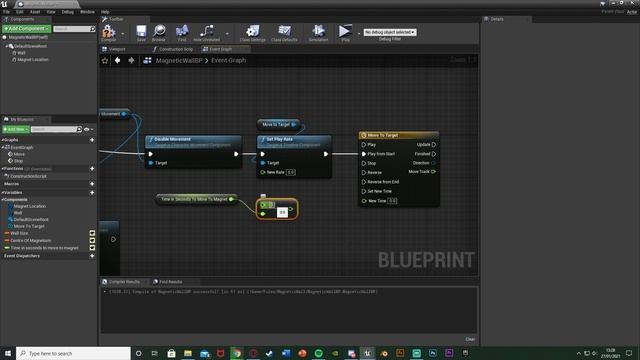Click the Simulation toolbar icon
The width and height of the screenshot is (640, 360).
(x=318, y=31)
